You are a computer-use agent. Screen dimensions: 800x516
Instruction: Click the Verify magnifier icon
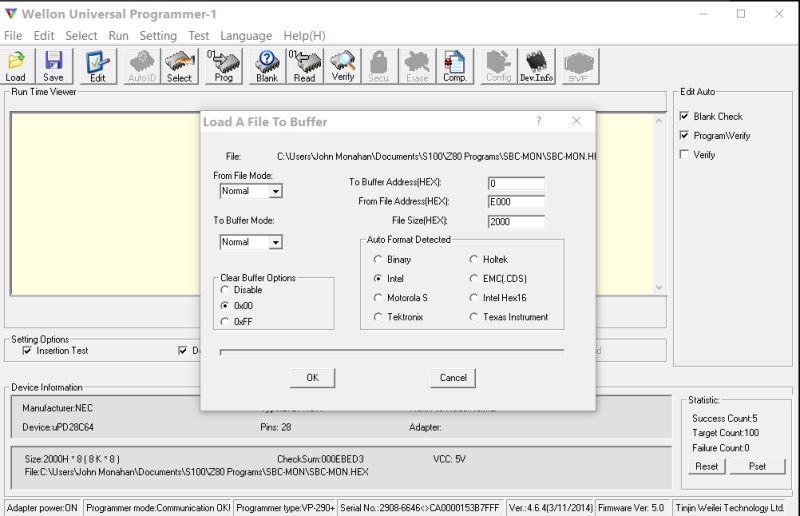[x=343, y=66]
